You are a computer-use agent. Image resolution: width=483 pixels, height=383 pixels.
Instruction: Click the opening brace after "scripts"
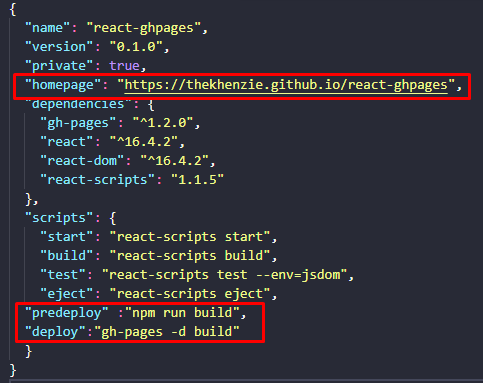click(x=113, y=218)
